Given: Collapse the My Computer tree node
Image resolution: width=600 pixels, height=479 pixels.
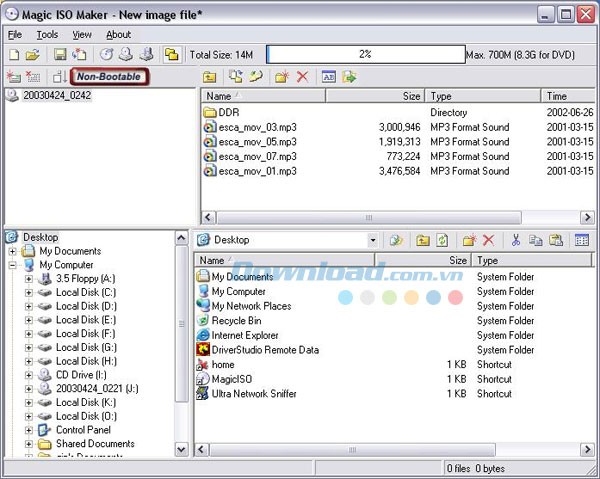Looking at the screenshot, I should pos(13,265).
